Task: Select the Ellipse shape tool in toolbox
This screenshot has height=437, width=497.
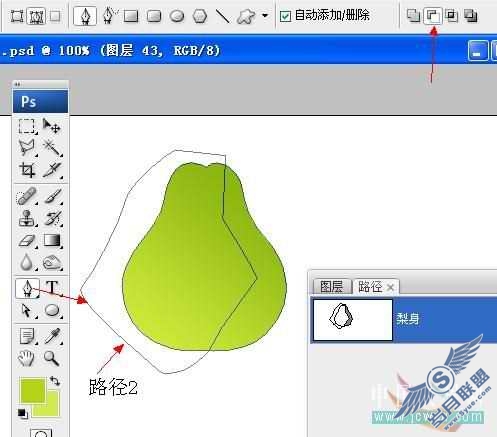Action: (x=52, y=310)
